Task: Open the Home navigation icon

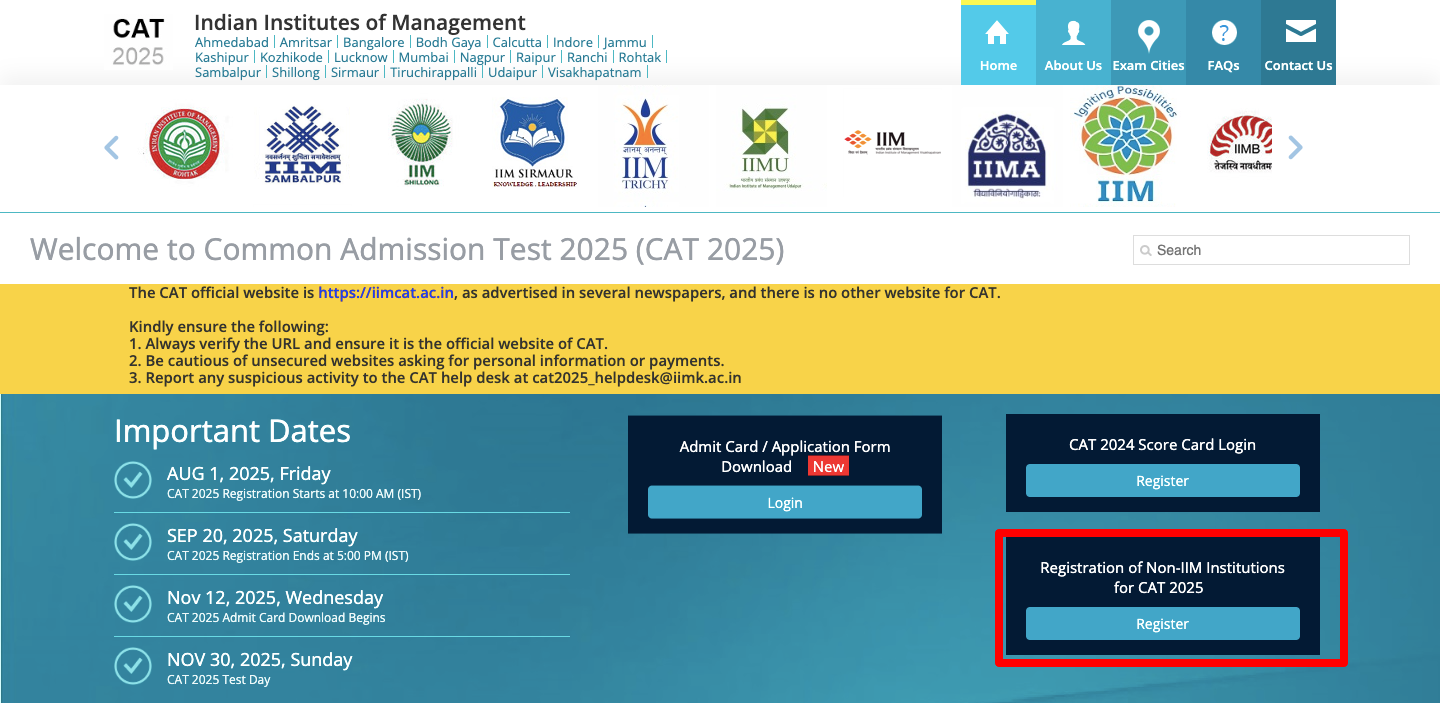Action: [997, 32]
